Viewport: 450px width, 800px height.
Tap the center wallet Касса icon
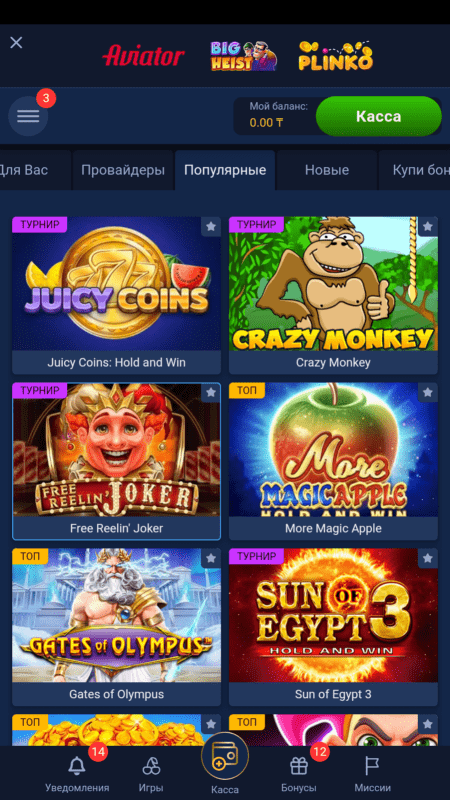pos(225,756)
